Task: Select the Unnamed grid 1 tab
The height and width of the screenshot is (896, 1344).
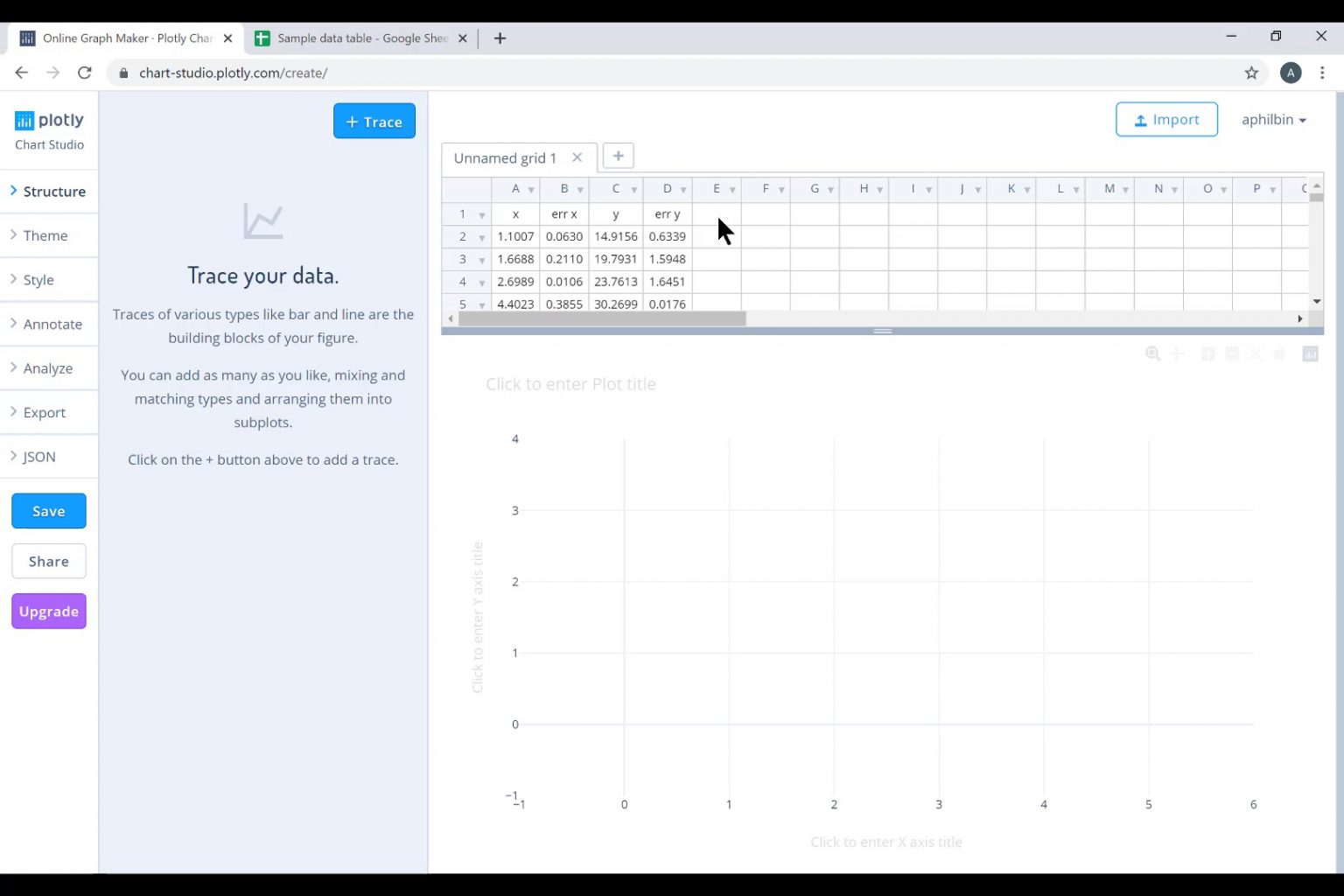Action: (x=504, y=157)
